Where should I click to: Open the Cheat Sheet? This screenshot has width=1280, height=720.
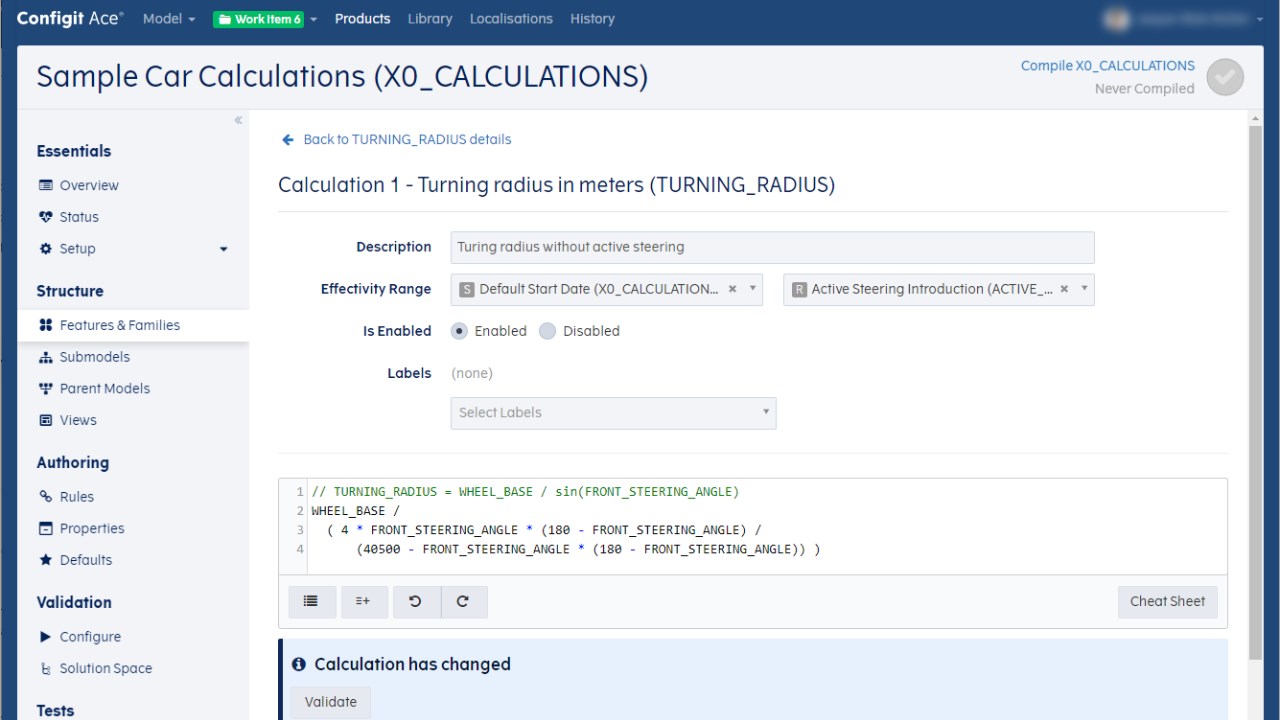pyautogui.click(x=1167, y=601)
